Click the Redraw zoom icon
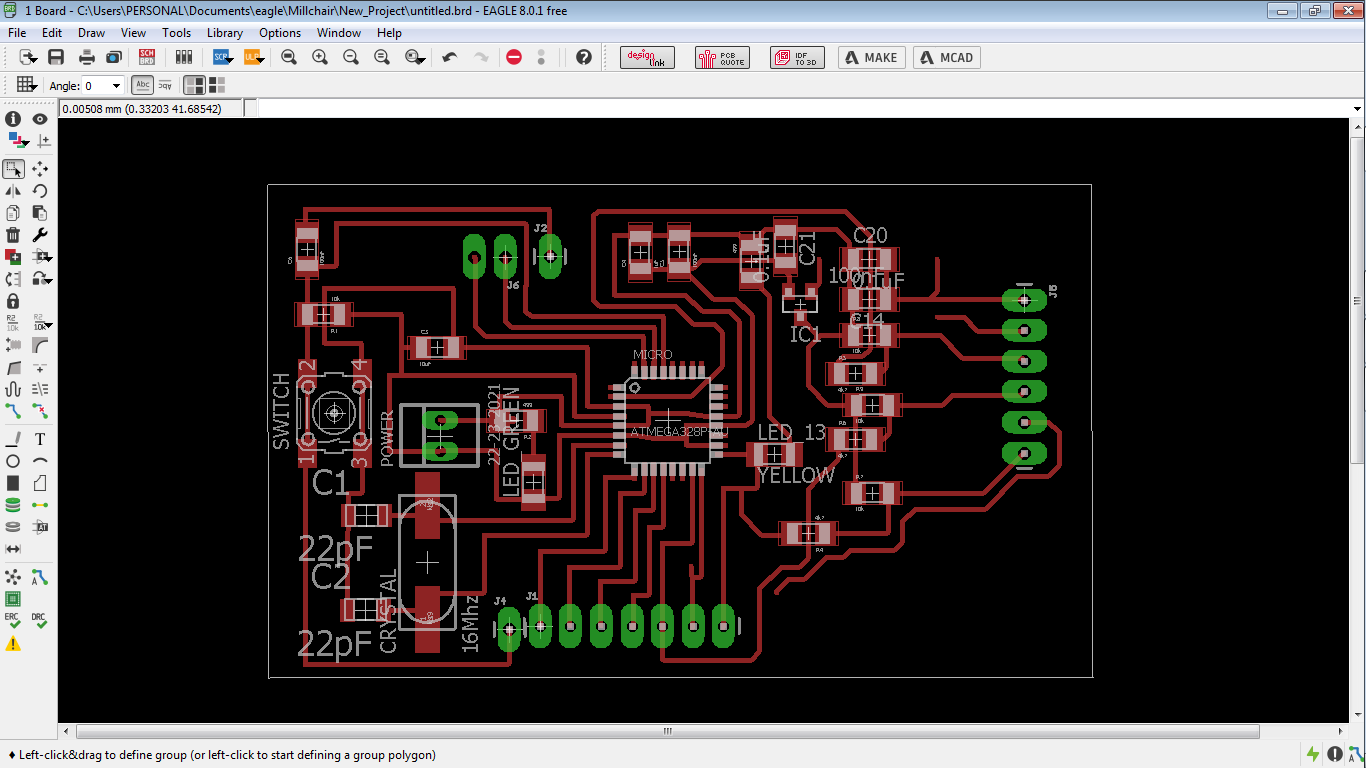This screenshot has width=1366, height=768. [382, 58]
